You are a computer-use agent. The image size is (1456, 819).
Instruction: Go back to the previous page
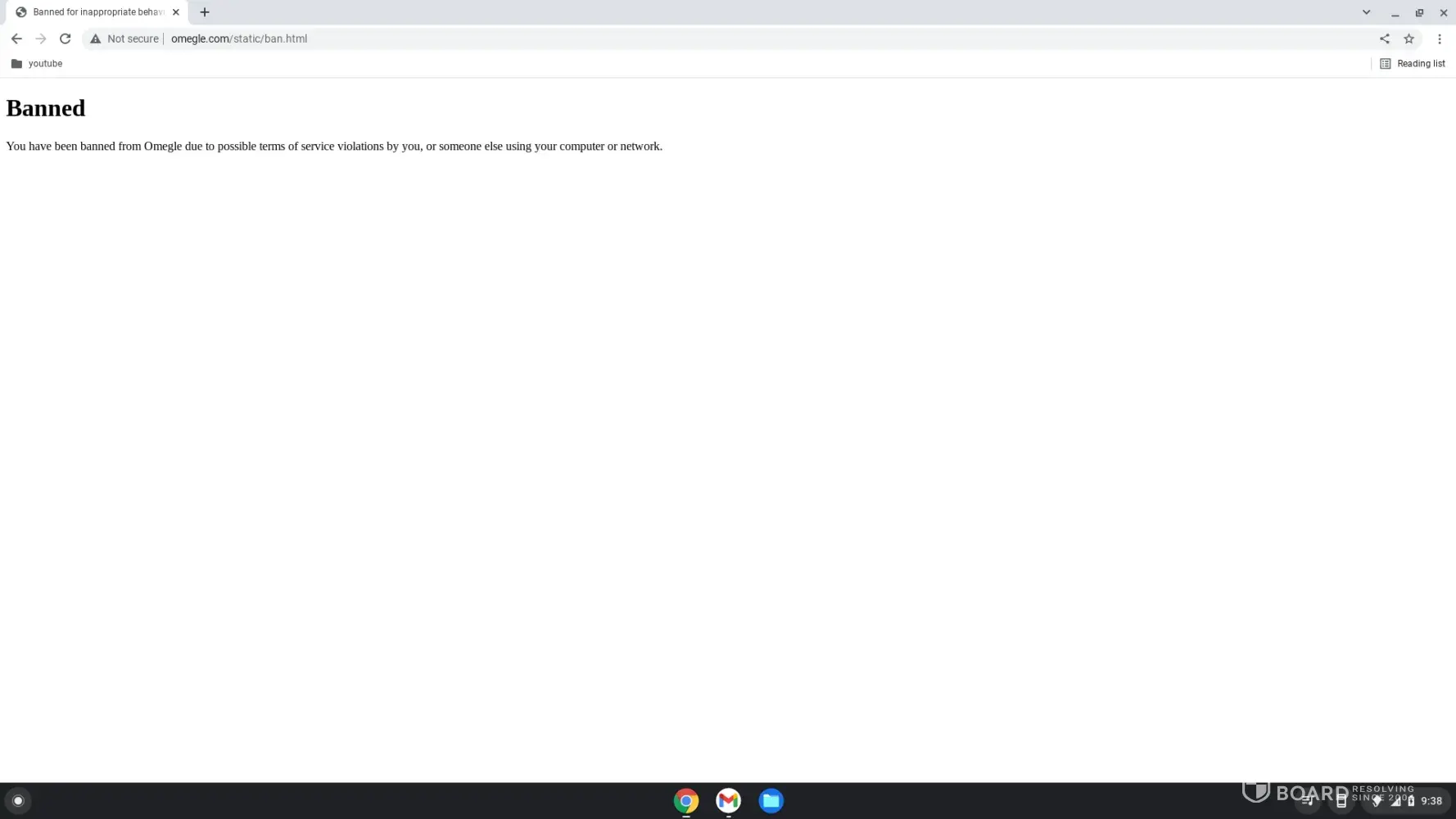click(16, 38)
